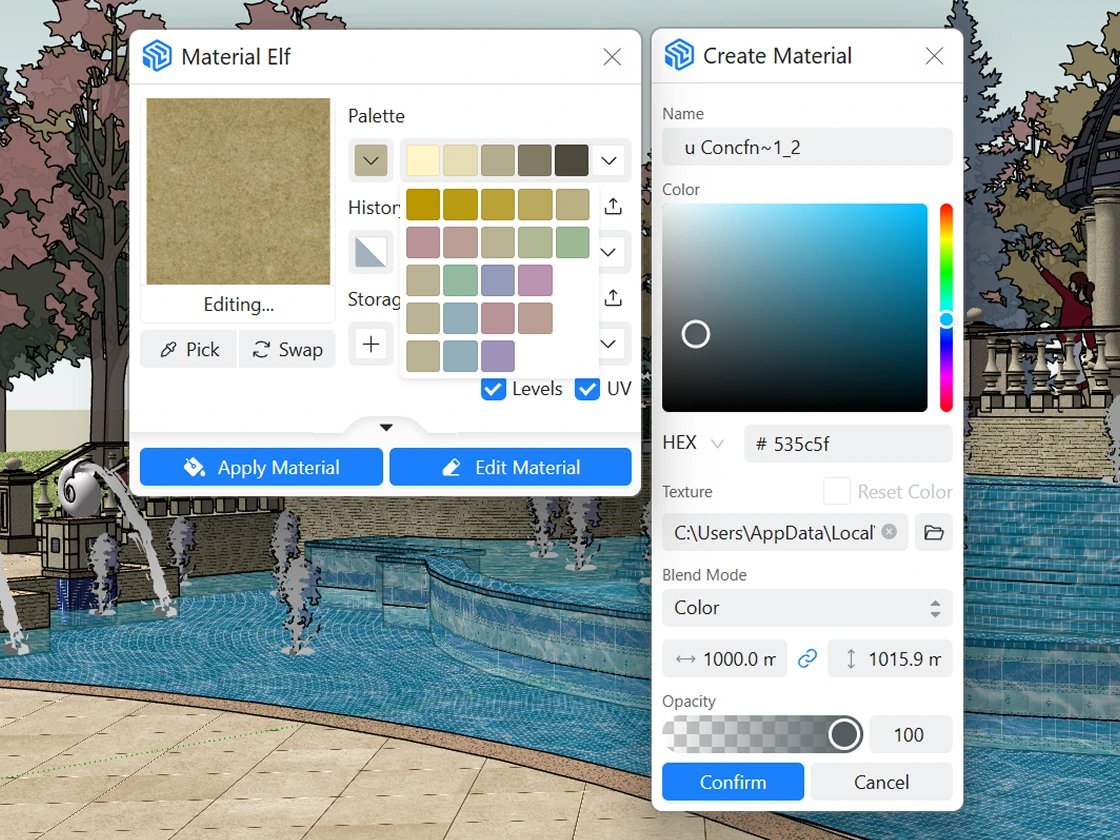1120x840 pixels.
Task: Enable the Reset Color checkbox
Action: tap(836, 491)
